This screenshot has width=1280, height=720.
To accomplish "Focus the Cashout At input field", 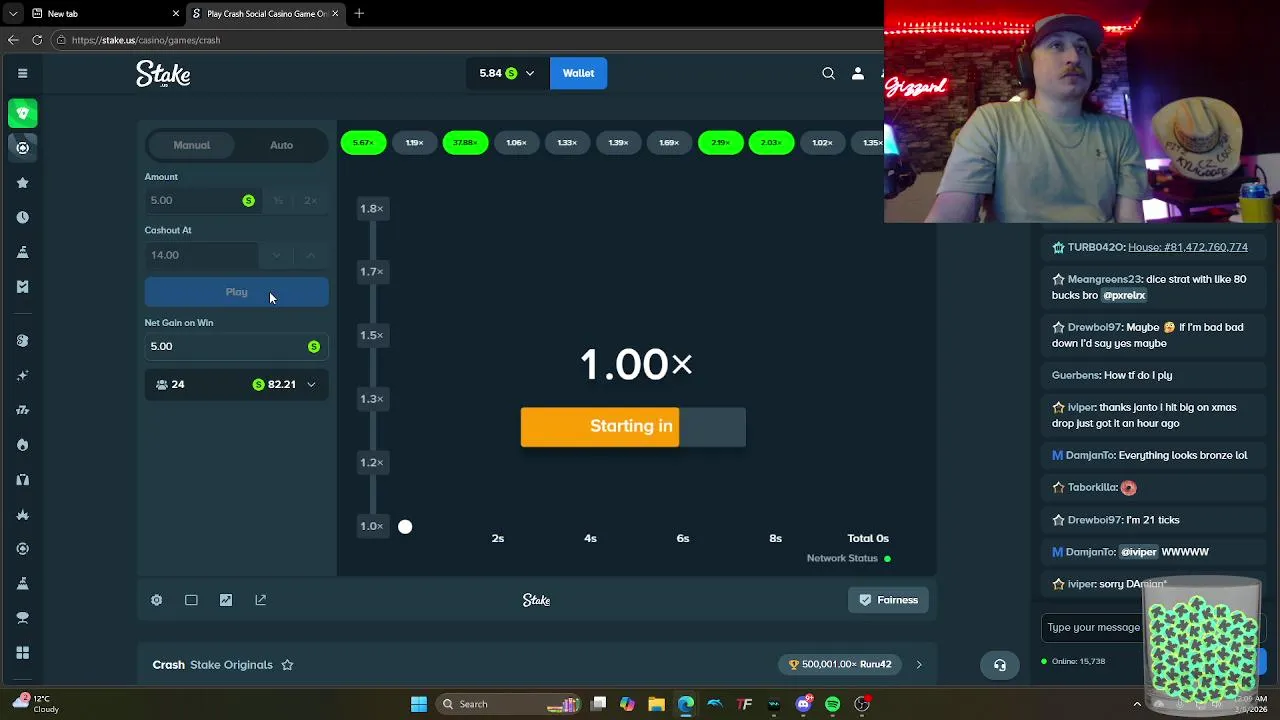I will tap(201, 255).
